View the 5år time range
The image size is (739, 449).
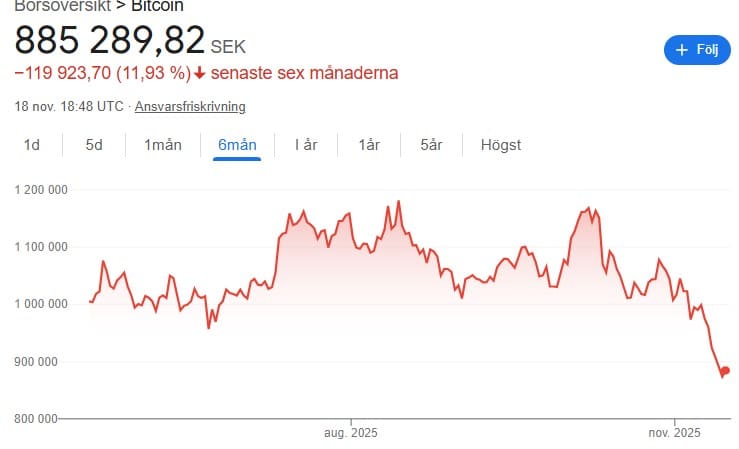click(431, 145)
